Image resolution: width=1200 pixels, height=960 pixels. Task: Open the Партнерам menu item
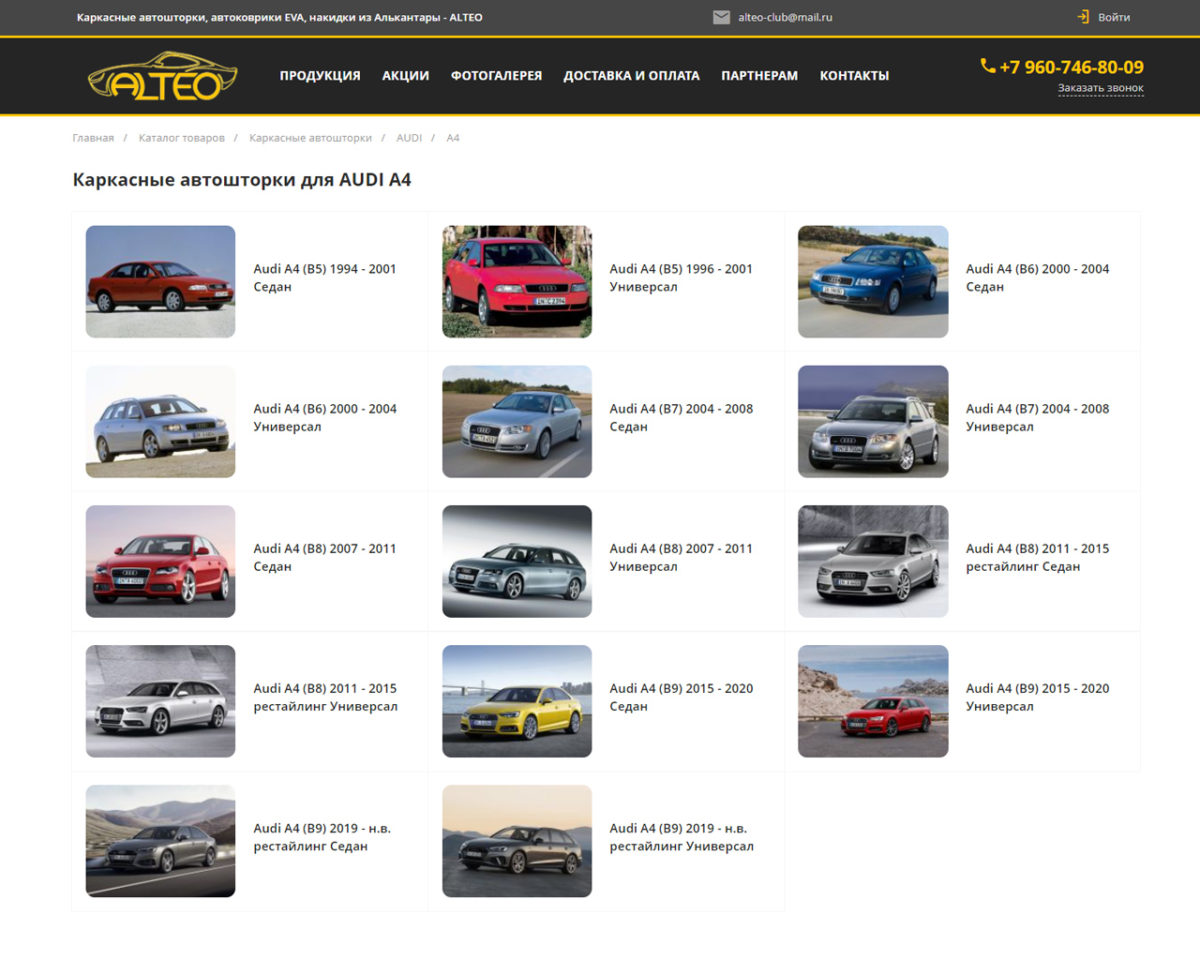(x=759, y=76)
